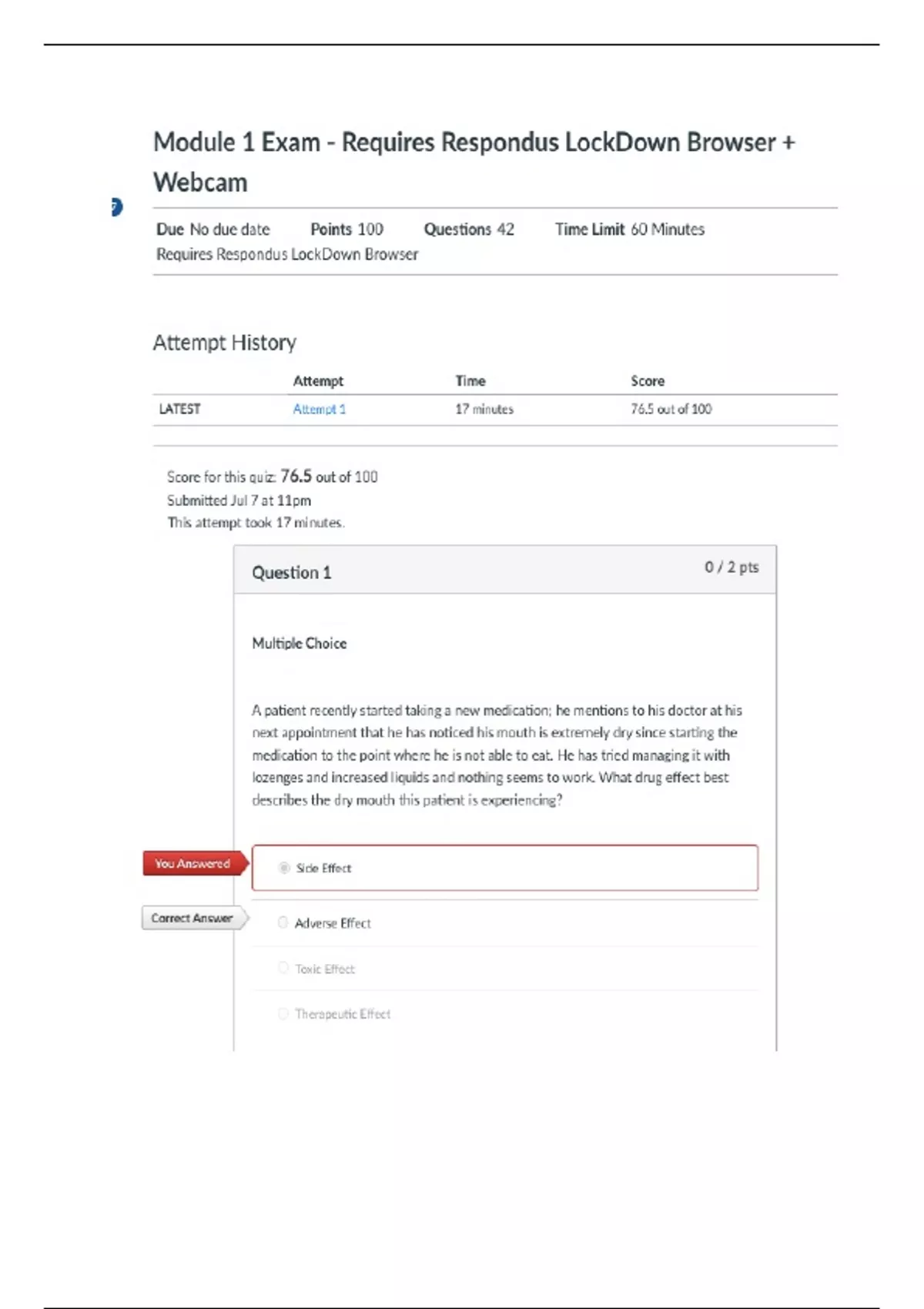The height and width of the screenshot is (1309, 924).
Task: Click the Submitted Jul 7 at 11pm text
Action: (239, 500)
